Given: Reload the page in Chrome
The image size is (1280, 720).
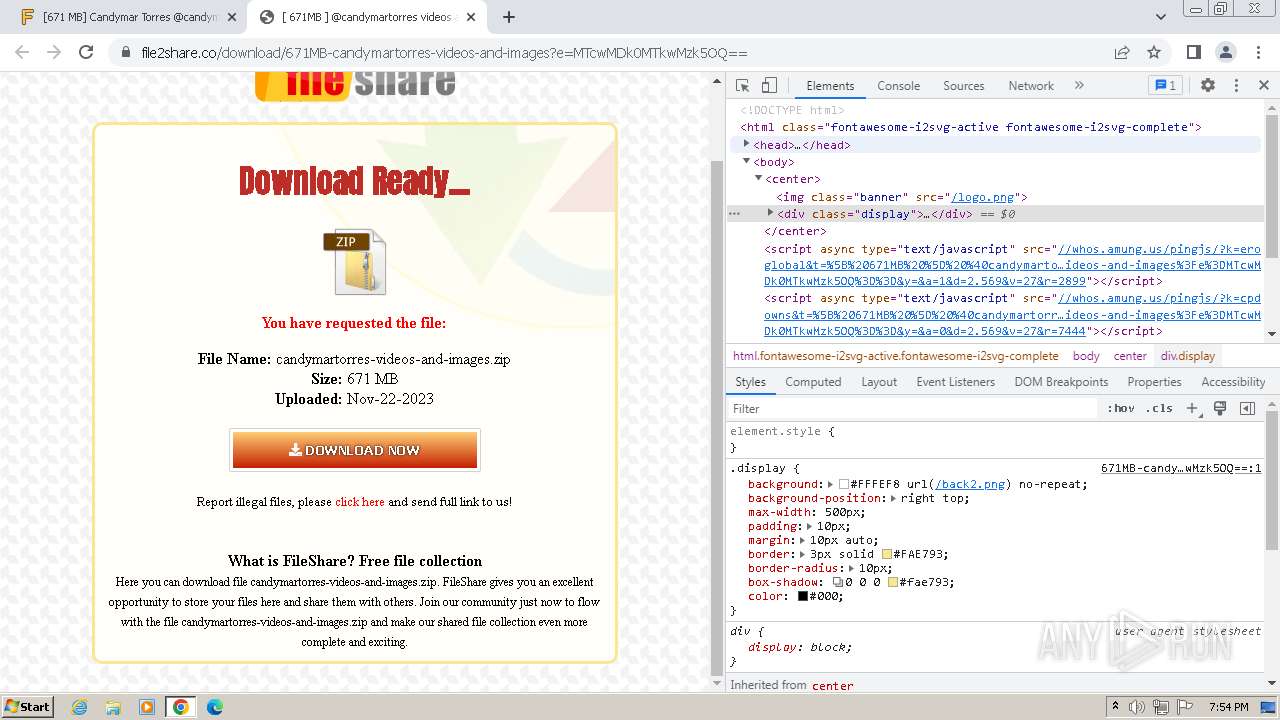Looking at the screenshot, I should 86,52.
